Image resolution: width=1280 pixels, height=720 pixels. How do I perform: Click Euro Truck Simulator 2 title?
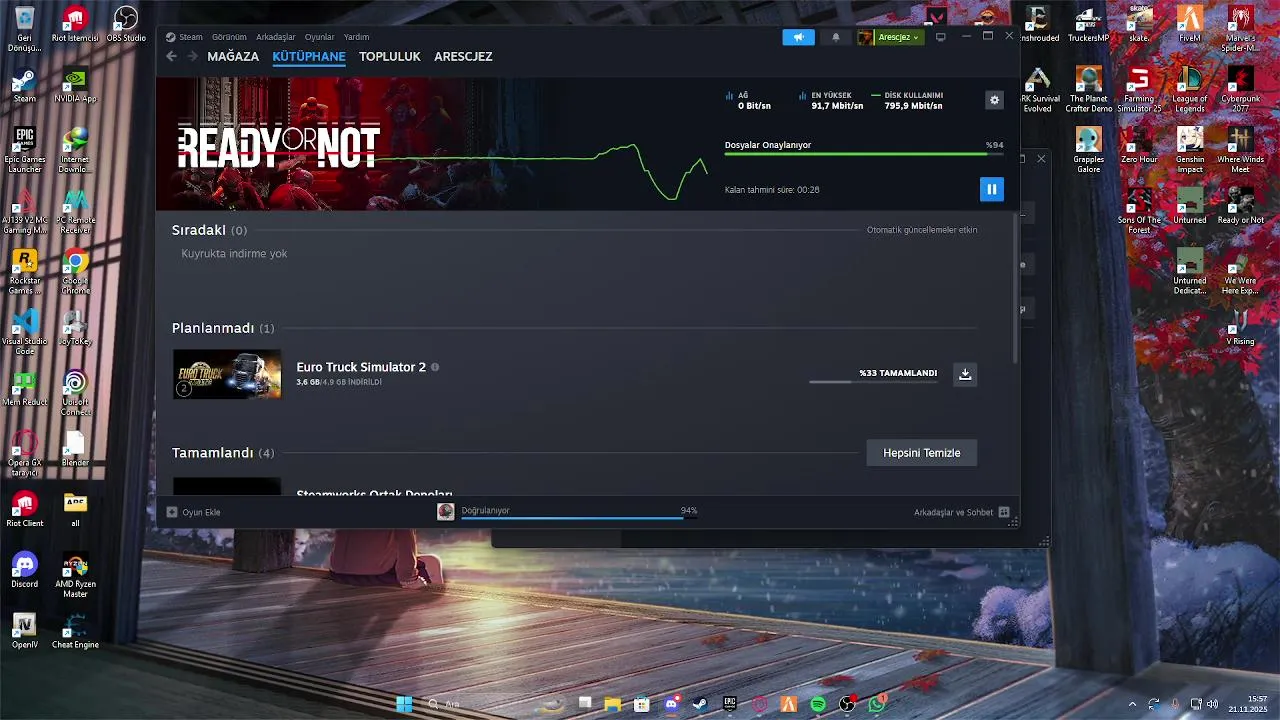361,367
